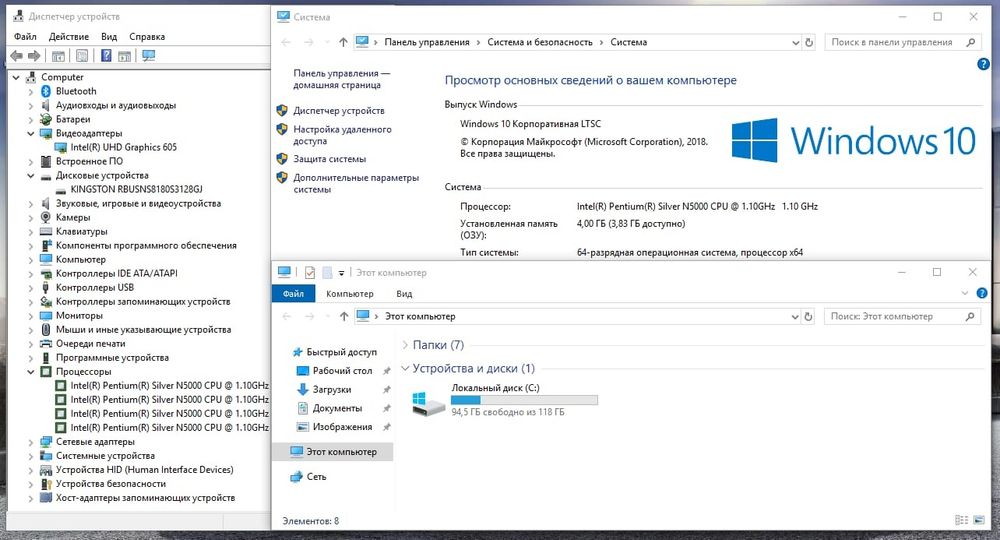Click the Help icon in Device Manager toolbar

click(107, 56)
